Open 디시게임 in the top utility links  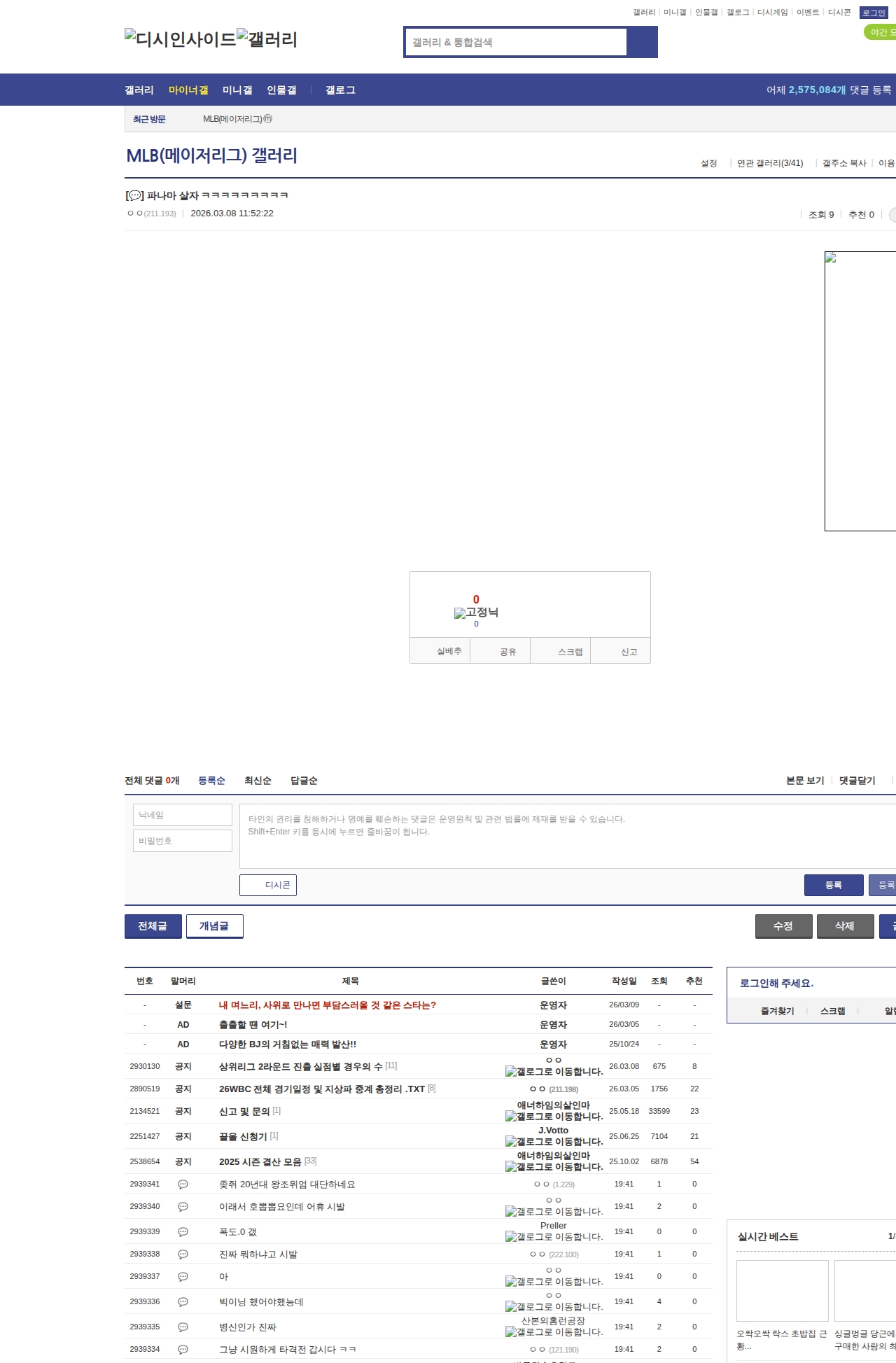tap(773, 13)
